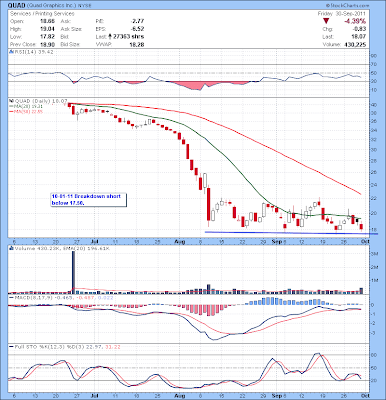Click the PE value -2.77

coord(137,21)
